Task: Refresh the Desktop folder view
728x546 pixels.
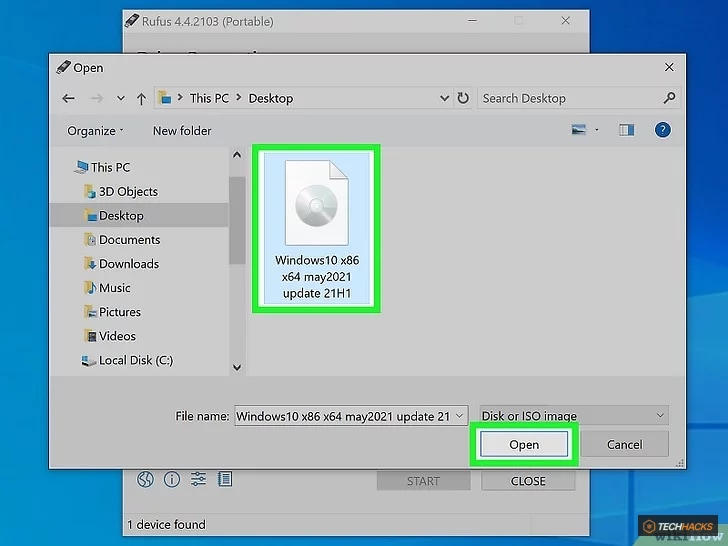Action: [x=463, y=98]
